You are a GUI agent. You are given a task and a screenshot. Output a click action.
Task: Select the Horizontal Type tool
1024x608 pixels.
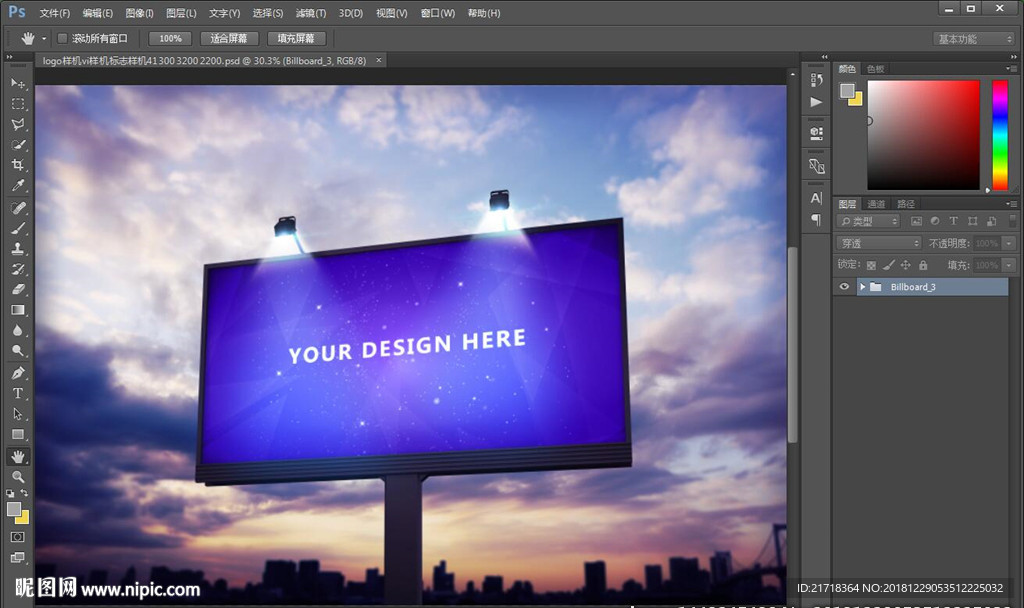18,393
